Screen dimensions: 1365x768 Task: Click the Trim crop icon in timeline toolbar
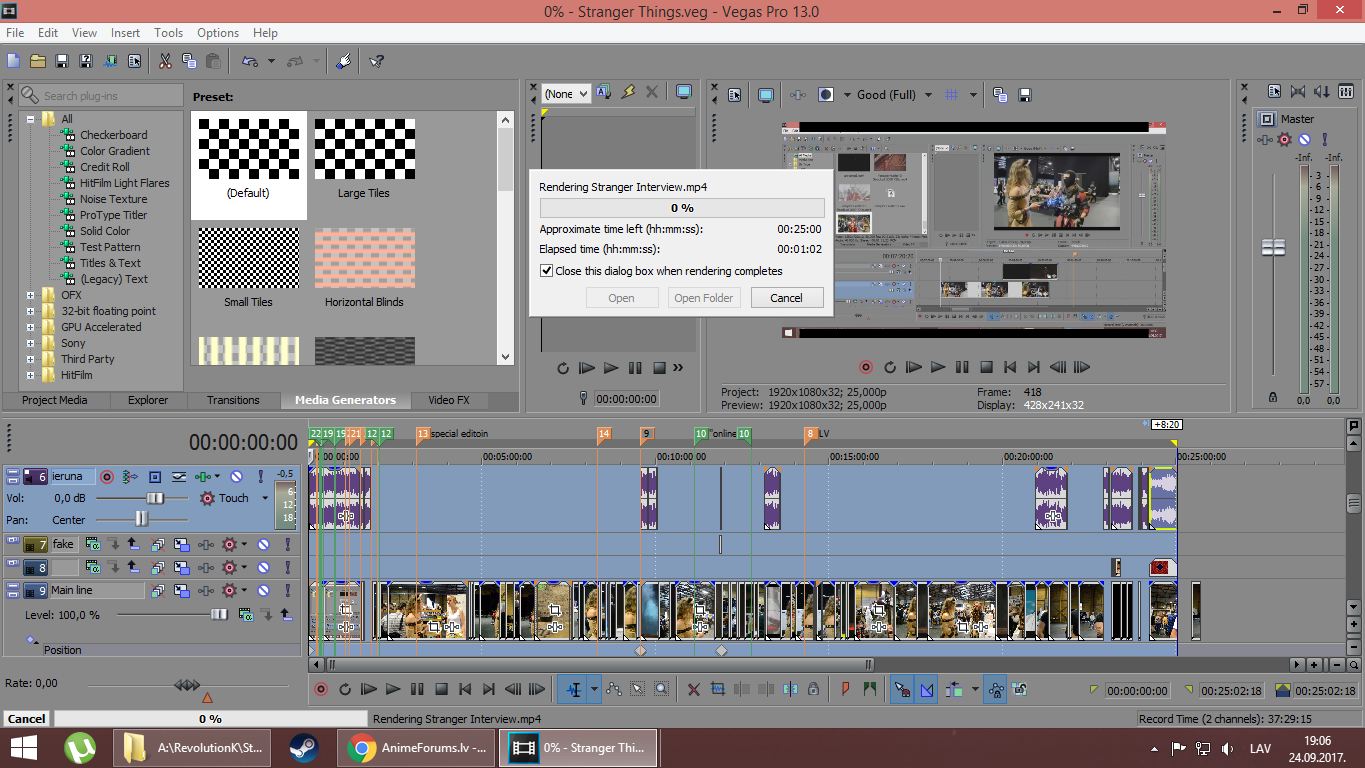(718, 689)
